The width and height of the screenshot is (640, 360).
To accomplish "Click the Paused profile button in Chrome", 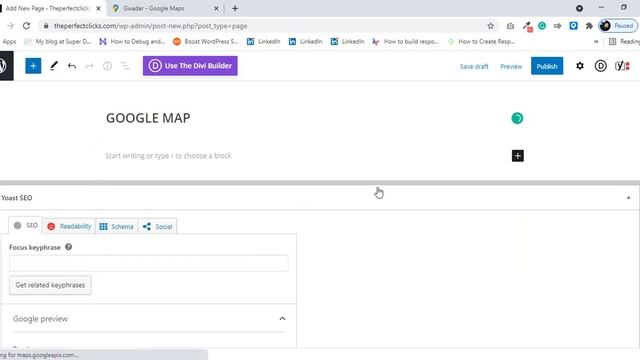I will [x=618, y=26].
